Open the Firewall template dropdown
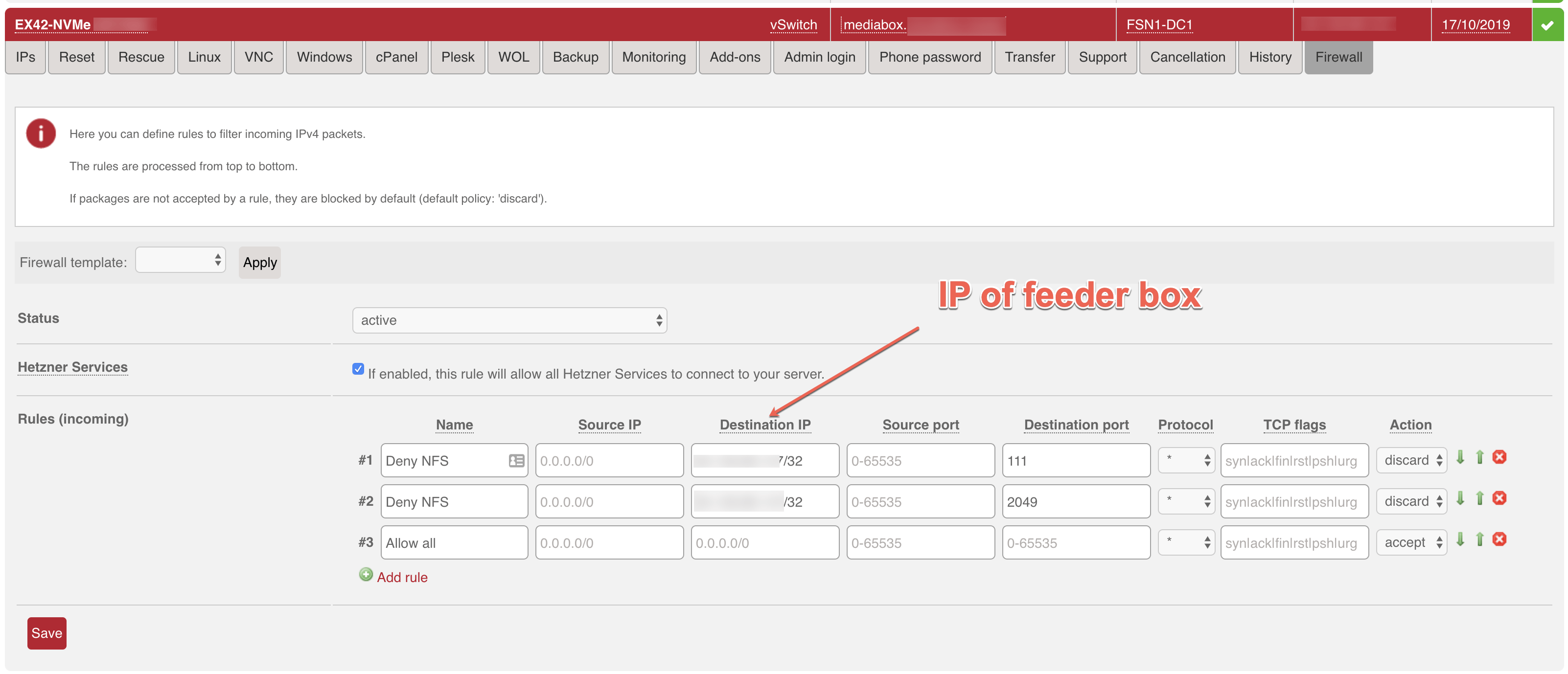Image resolution: width=1568 pixels, height=674 pixels. click(x=180, y=260)
